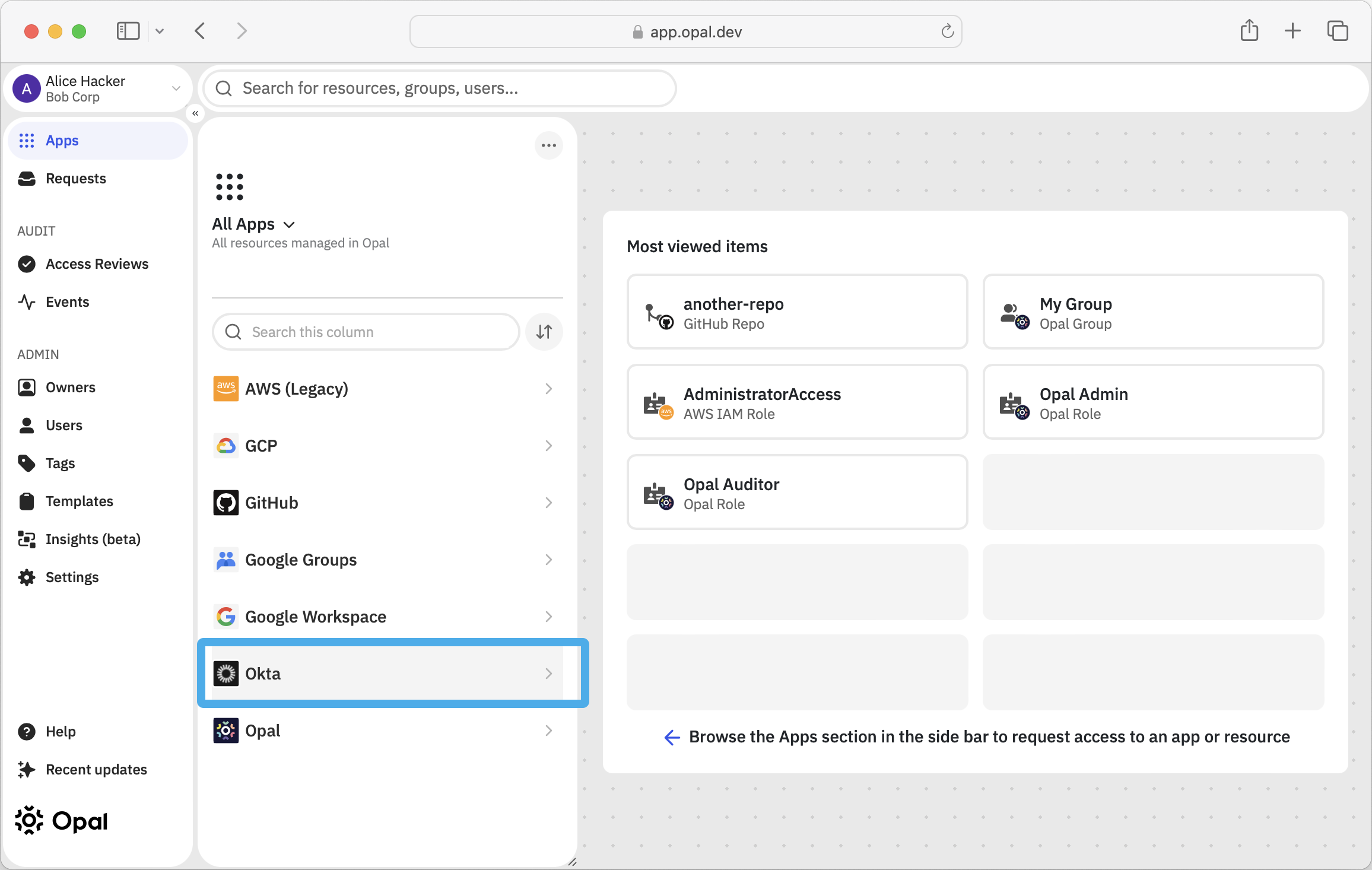The width and height of the screenshot is (1372, 870).
Task: Click Alice Hacker's avatar icon
Action: pyautogui.click(x=27, y=89)
